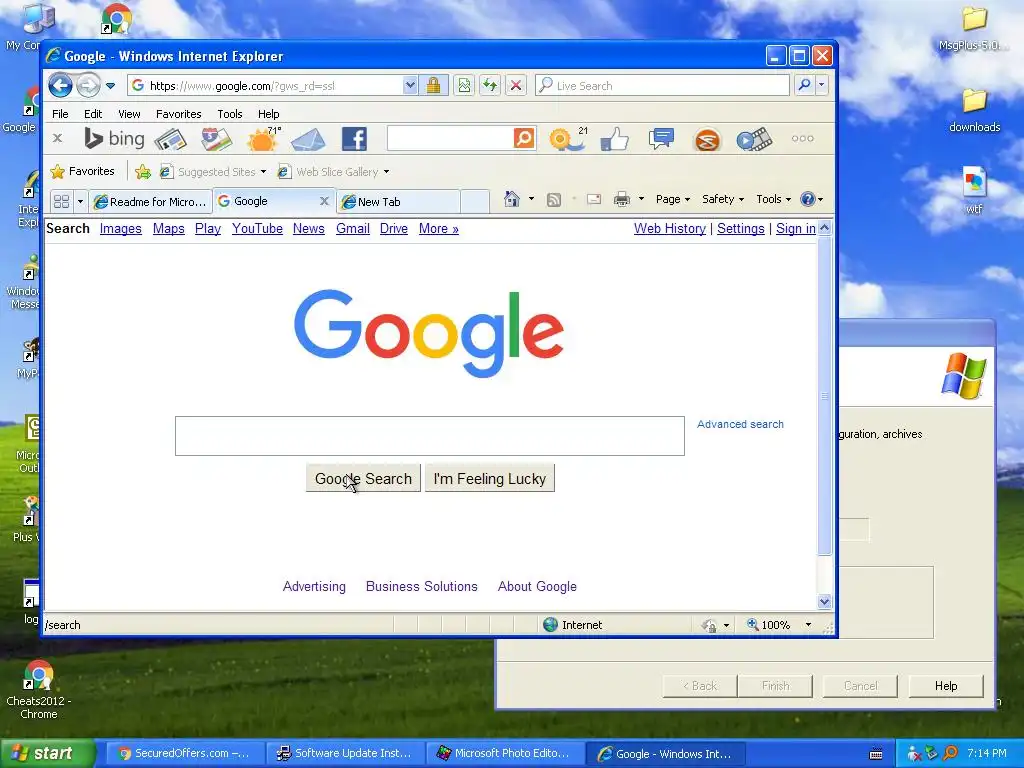The height and width of the screenshot is (768, 1024).
Task: Click the weather sun icon showing 71°
Action: click(263, 139)
